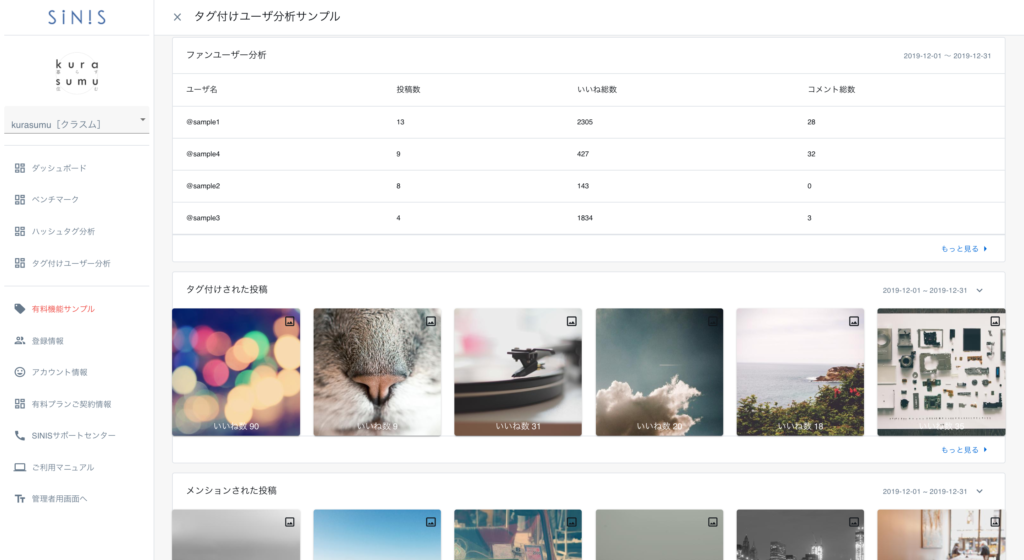Open cloud sky post with いいね数 20
The width and height of the screenshot is (1024, 560).
659,372
